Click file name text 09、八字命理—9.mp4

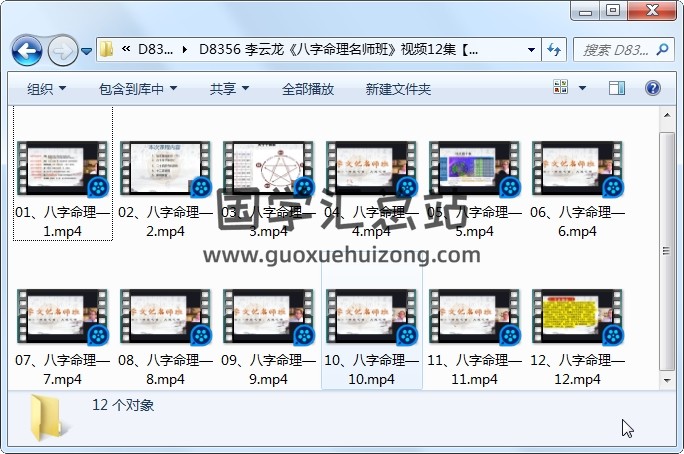(x=268, y=369)
